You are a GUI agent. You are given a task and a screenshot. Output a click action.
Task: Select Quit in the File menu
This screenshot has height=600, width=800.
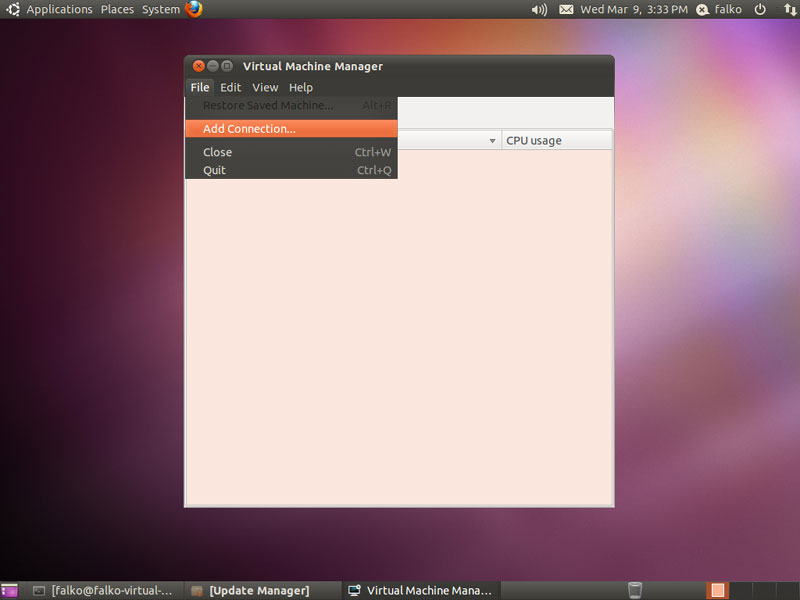[291, 170]
